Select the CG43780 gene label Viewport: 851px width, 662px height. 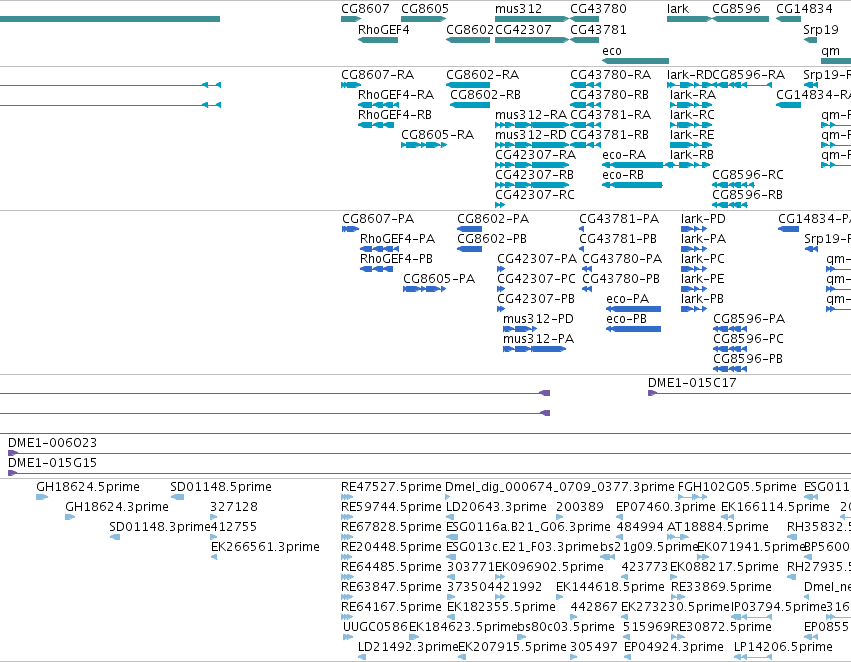click(x=598, y=9)
